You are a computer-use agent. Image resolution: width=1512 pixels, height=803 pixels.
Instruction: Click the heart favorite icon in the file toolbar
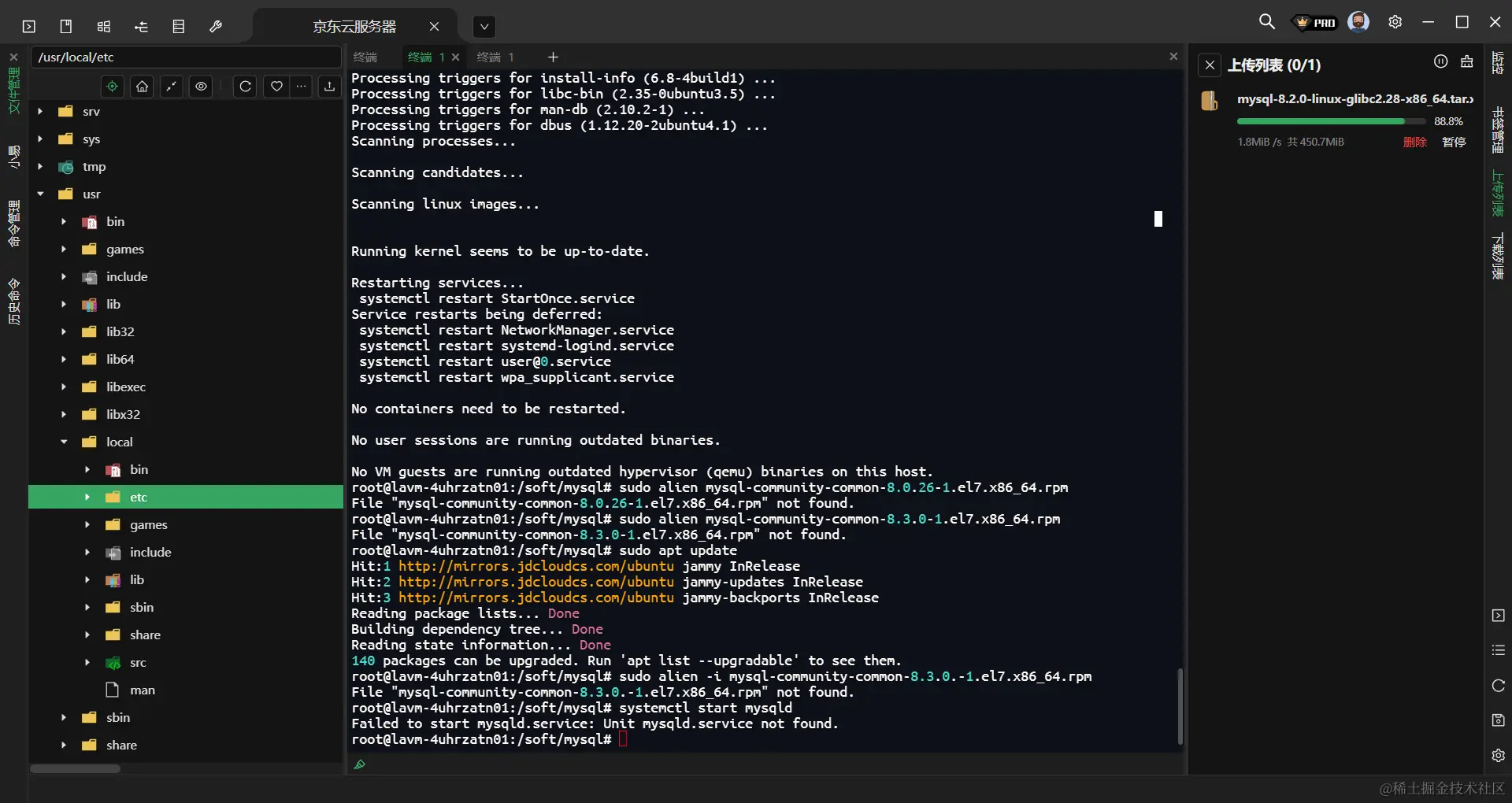pyautogui.click(x=276, y=87)
